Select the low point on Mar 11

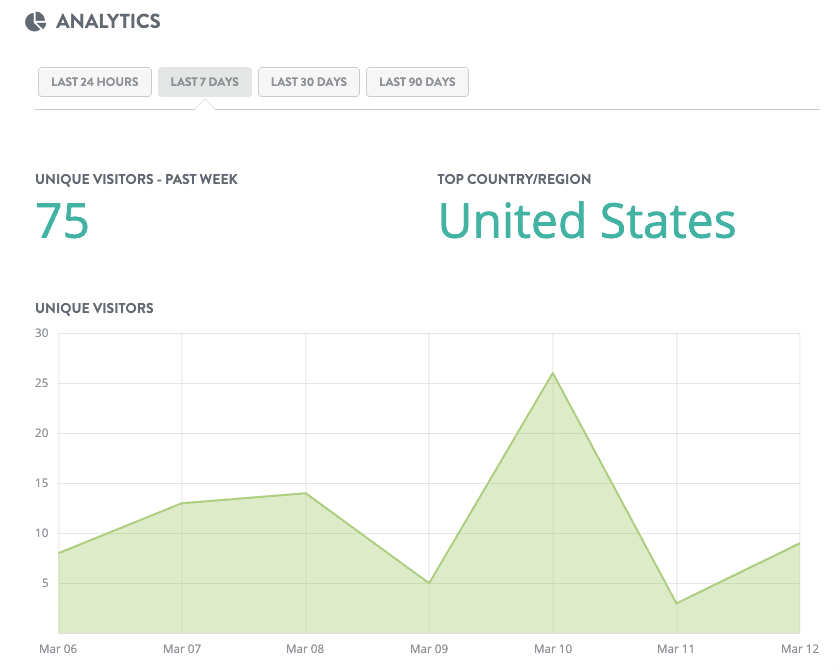(676, 602)
